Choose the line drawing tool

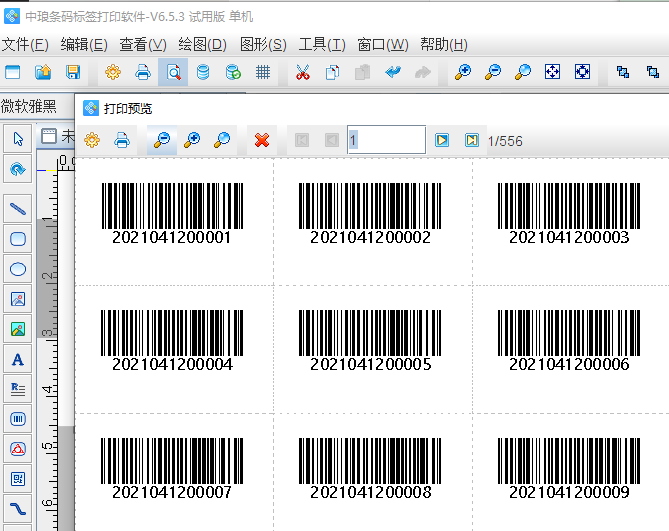coord(17,209)
